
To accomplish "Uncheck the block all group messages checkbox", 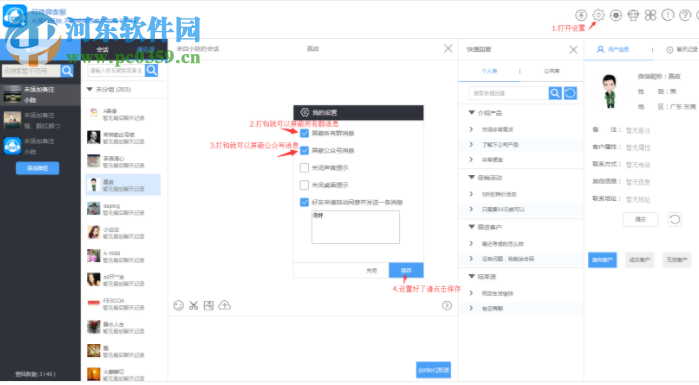I will (x=304, y=133).
